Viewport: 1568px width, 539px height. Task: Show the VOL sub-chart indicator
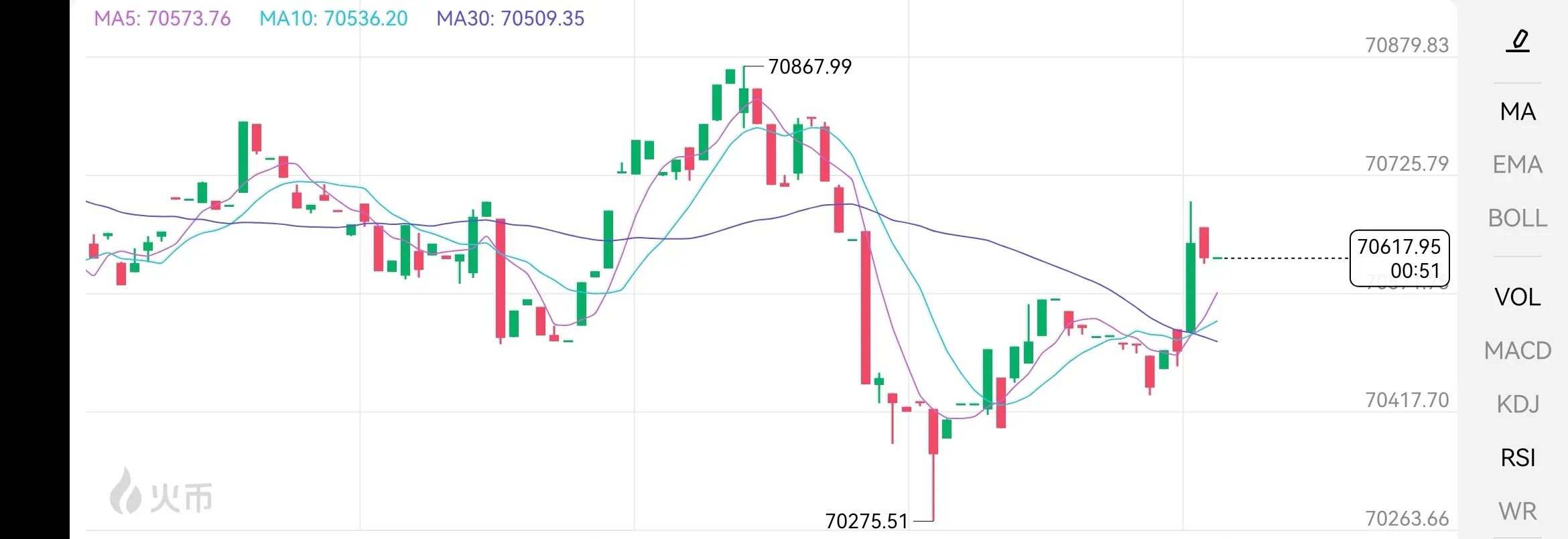1517,297
